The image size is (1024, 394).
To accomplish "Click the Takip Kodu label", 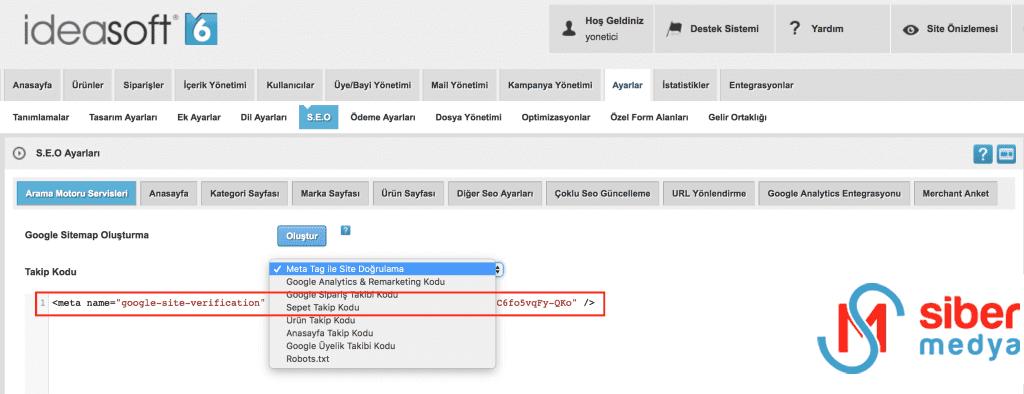I will tap(50, 272).
